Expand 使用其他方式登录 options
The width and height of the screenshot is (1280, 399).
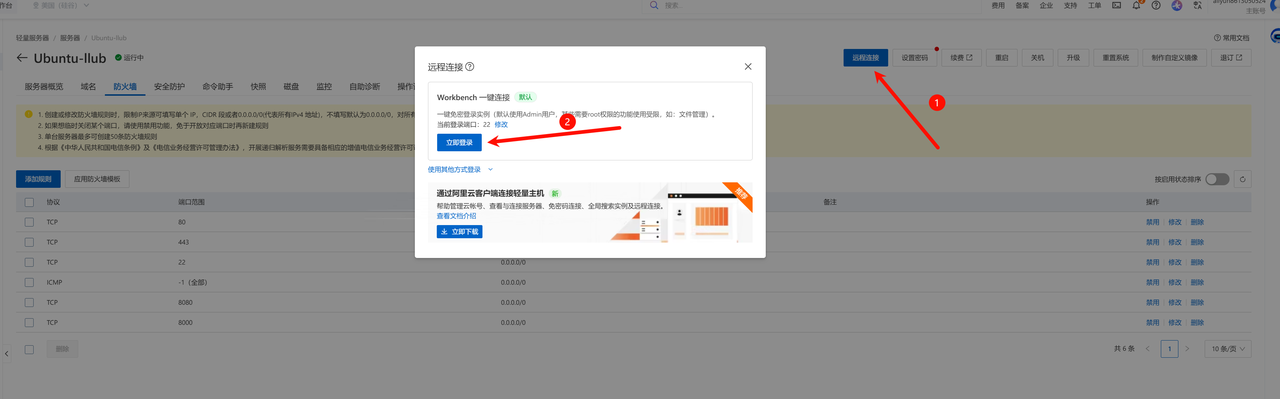pyautogui.click(x=461, y=170)
